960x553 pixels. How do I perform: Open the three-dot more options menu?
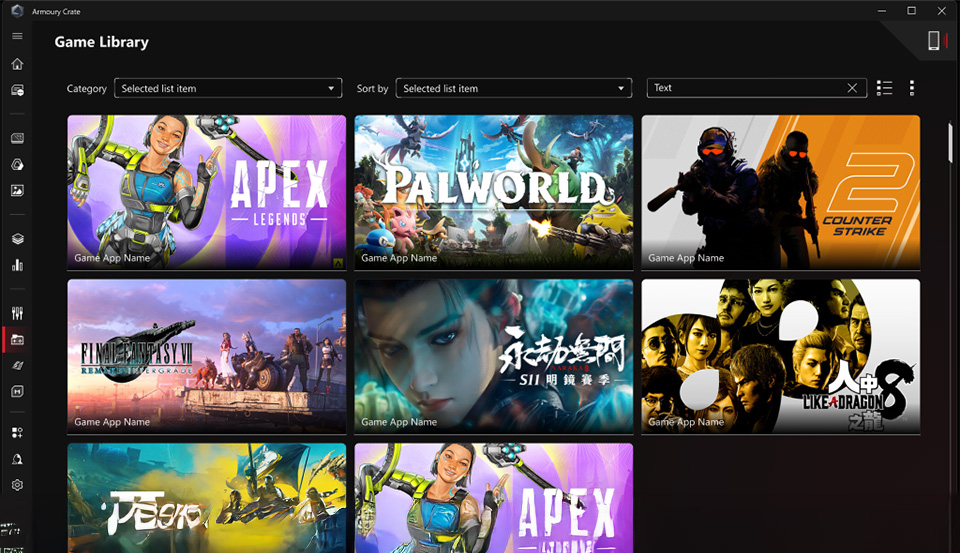pyautogui.click(x=912, y=88)
